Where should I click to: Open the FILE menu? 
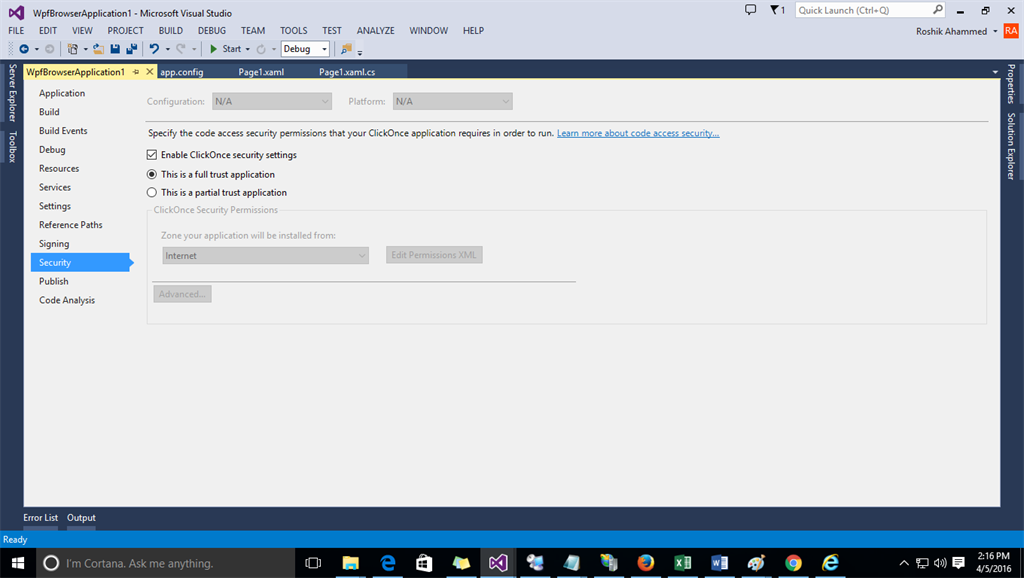[16, 31]
